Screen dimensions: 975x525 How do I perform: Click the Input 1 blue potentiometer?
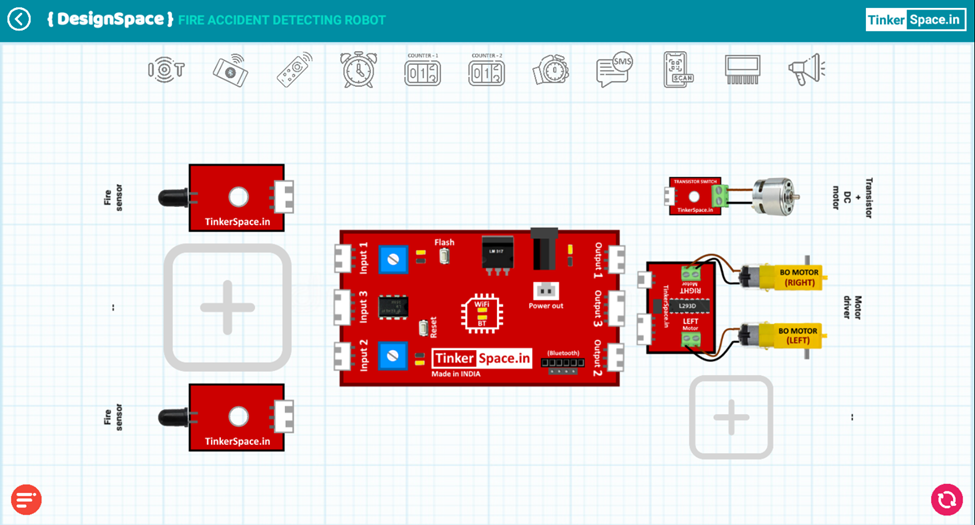392,259
